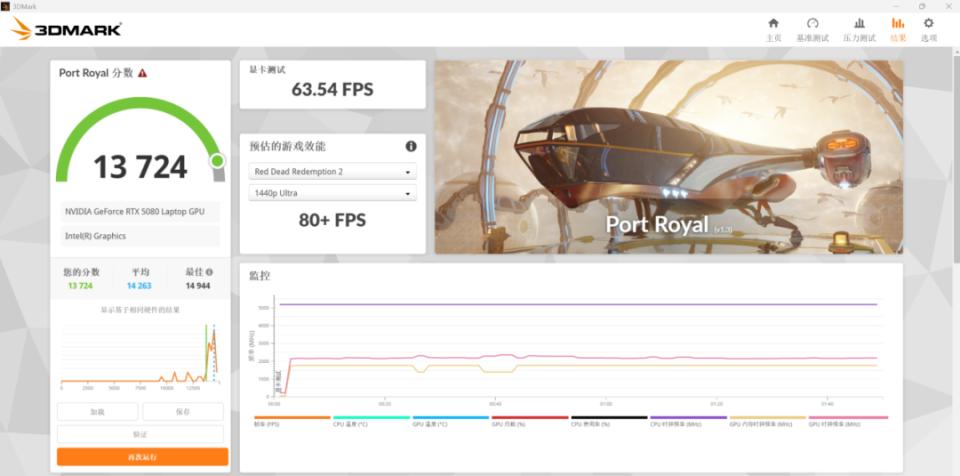
Task: Click the 80+ FPS estimate text
Action: pyautogui.click(x=332, y=220)
